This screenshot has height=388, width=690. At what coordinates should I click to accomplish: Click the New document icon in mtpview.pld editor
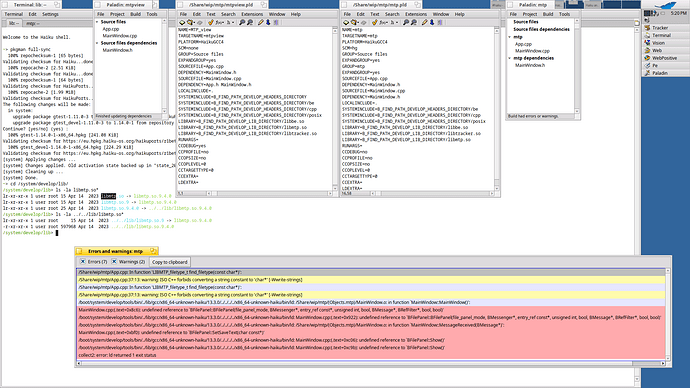tap(182, 22)
